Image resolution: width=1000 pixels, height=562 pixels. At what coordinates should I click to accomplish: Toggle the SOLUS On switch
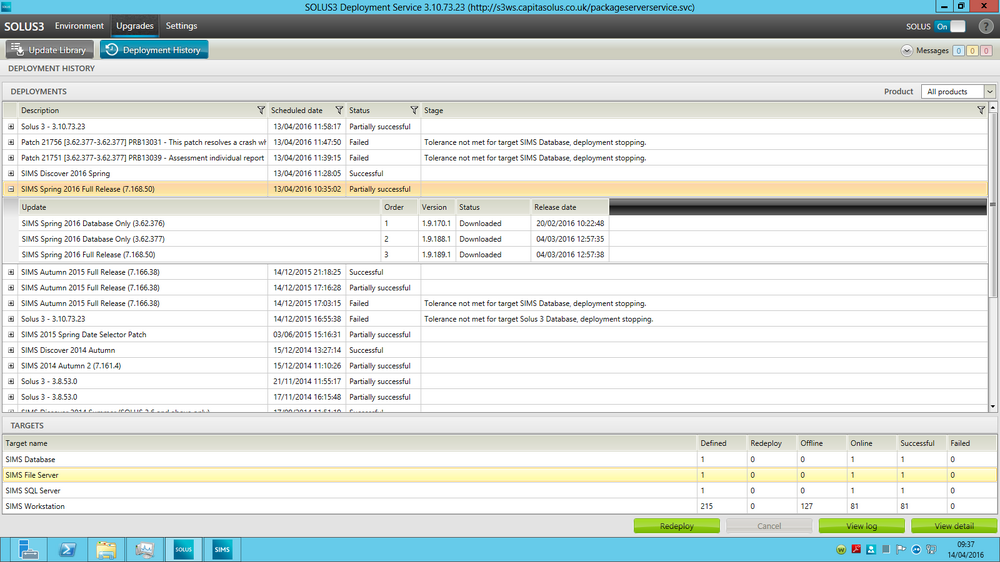[950, 26]
